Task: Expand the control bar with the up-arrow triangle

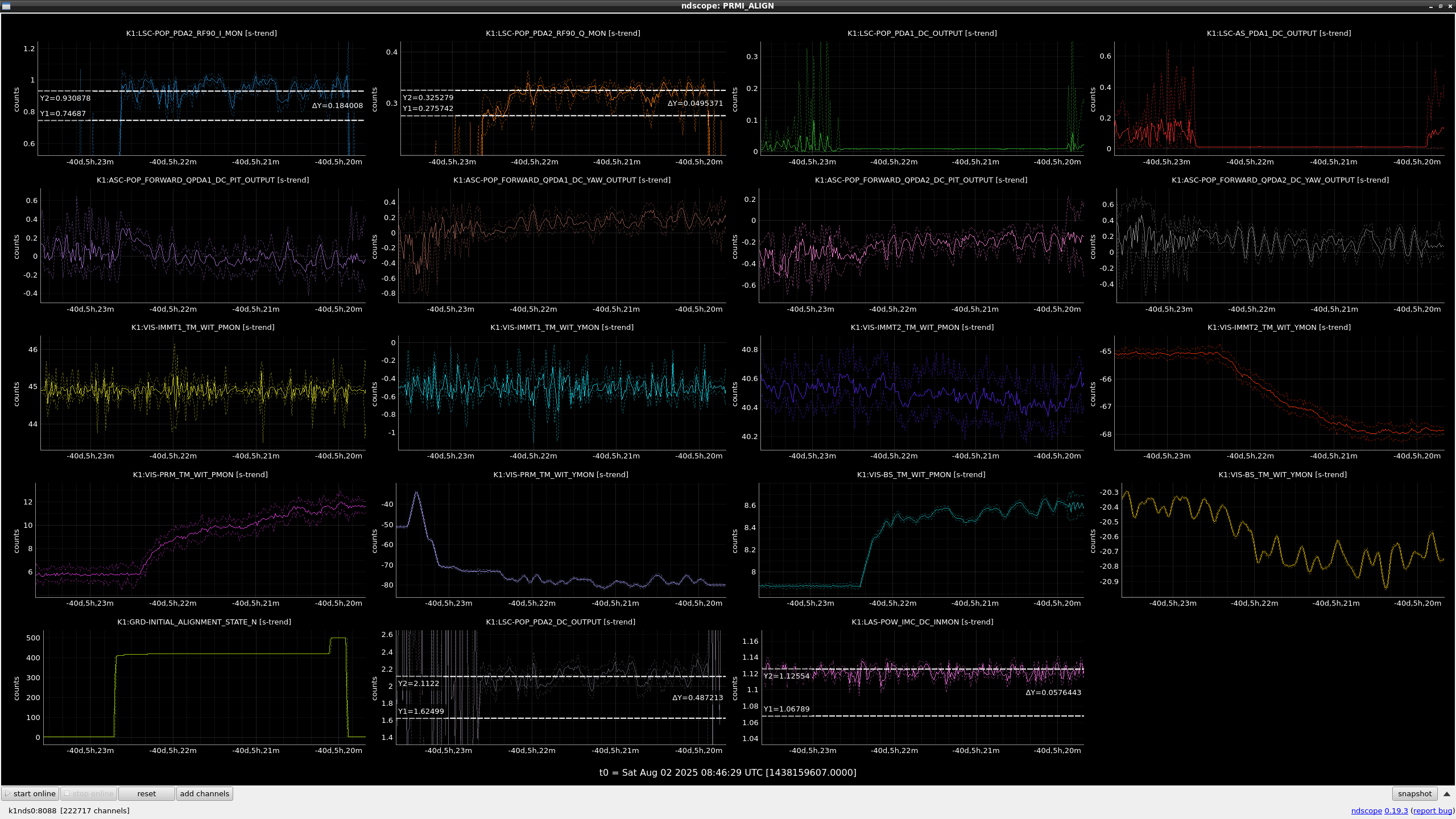Action: (x=1446, y=793)
